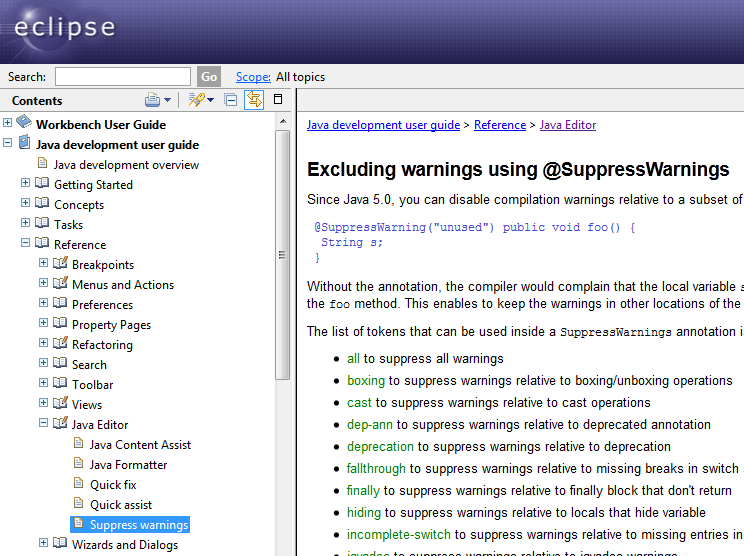The image size is (744, 556).
Task: Click the Java development overview page icon
Action: pos(42,163)
